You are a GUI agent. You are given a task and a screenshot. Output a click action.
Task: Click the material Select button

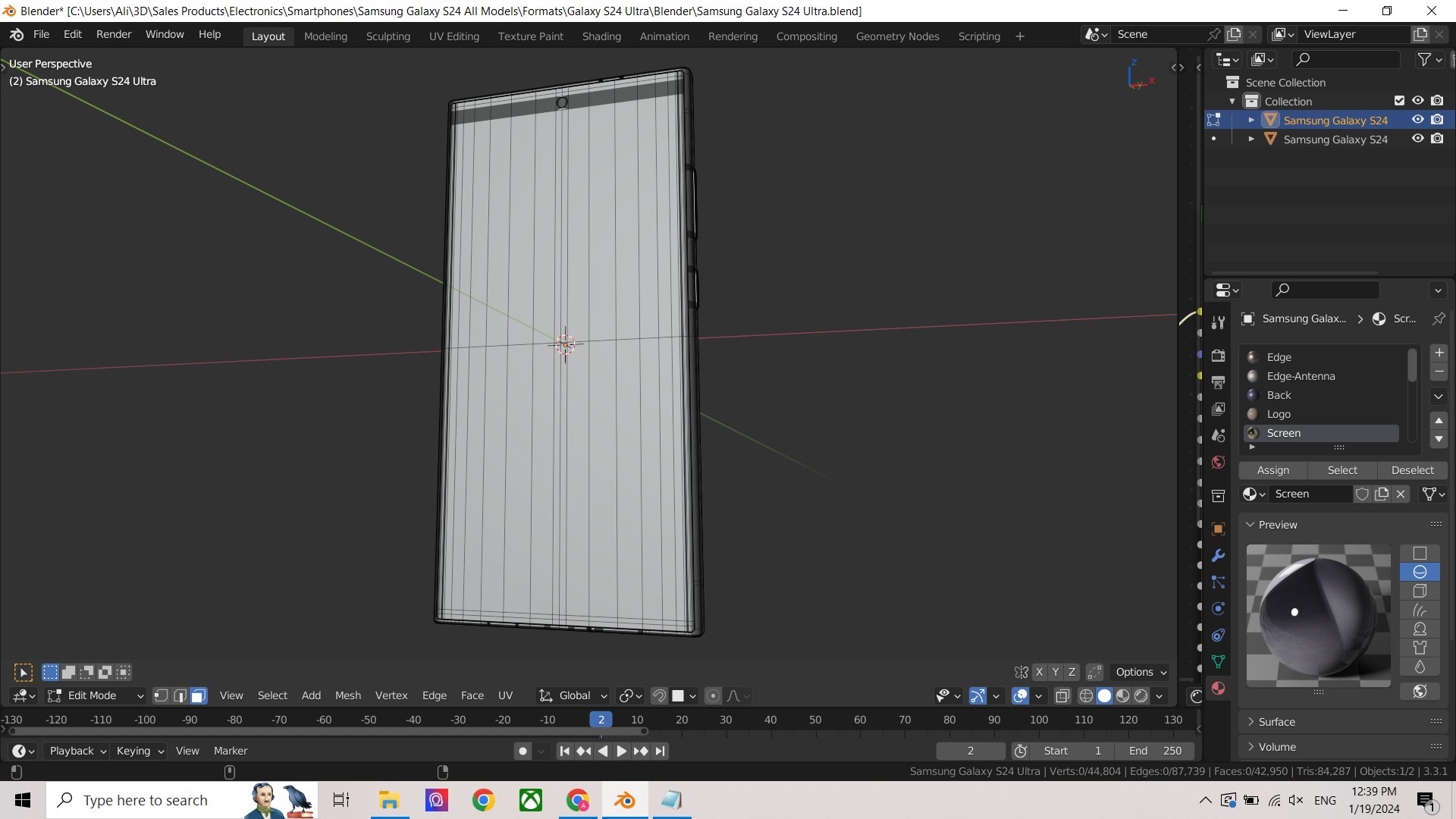(1342, 470)
